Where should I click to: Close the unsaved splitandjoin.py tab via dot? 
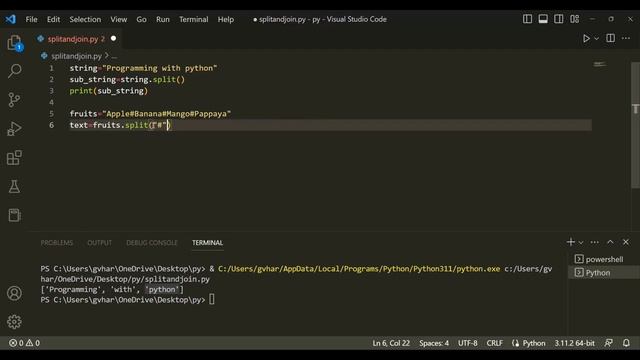click(x=113, y=38)
